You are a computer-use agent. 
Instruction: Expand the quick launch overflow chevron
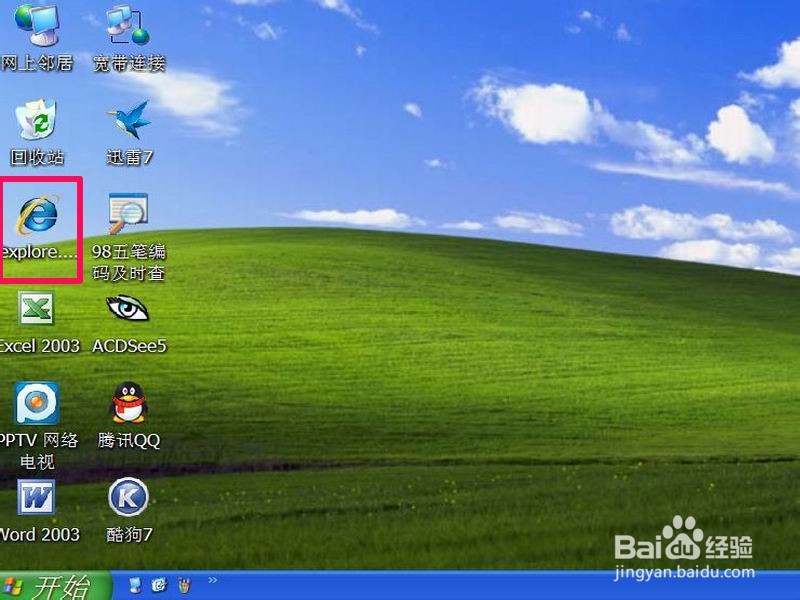[x=213, y=580]
